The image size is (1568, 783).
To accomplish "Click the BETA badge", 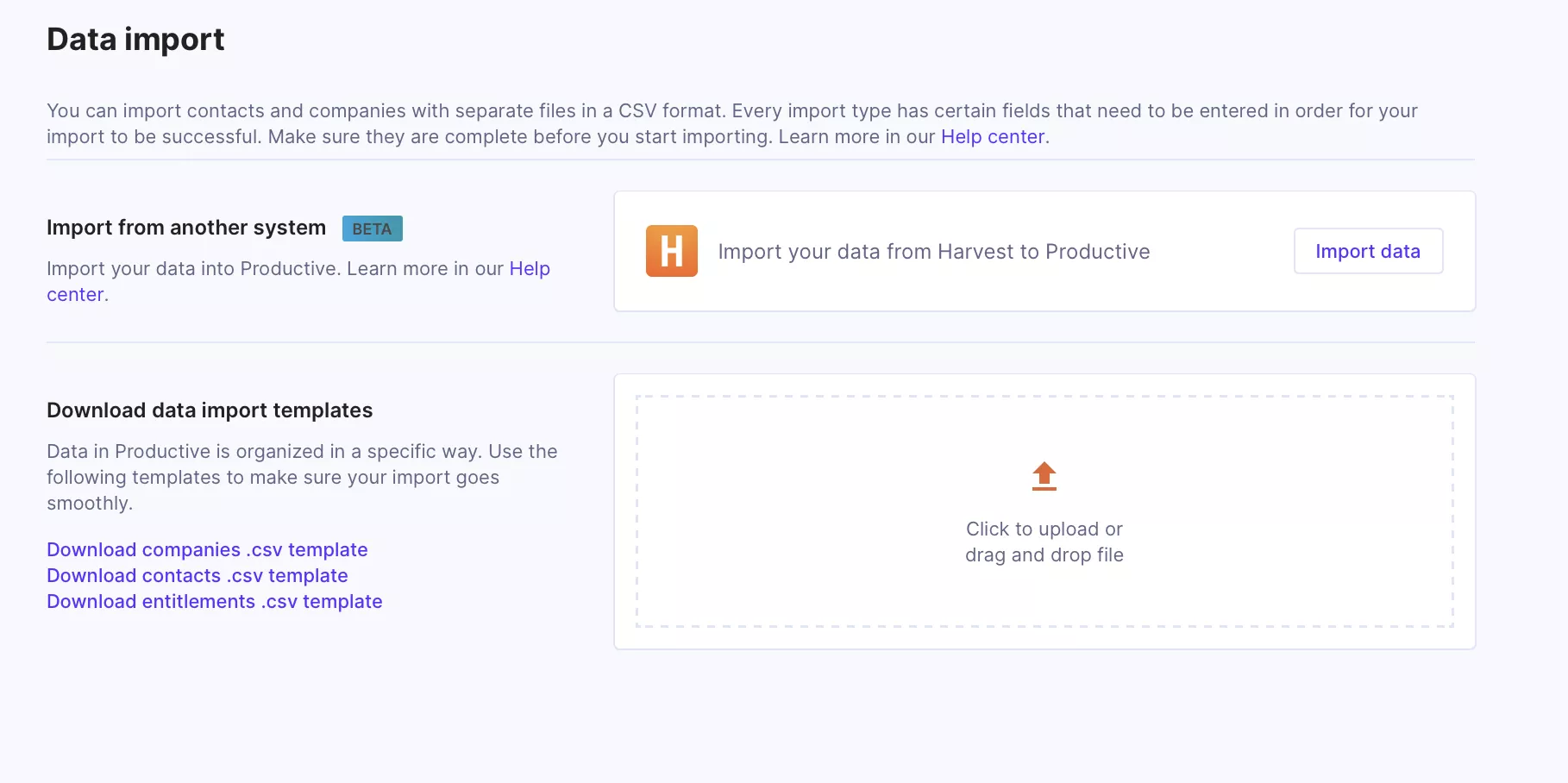I will pos(373,229).
